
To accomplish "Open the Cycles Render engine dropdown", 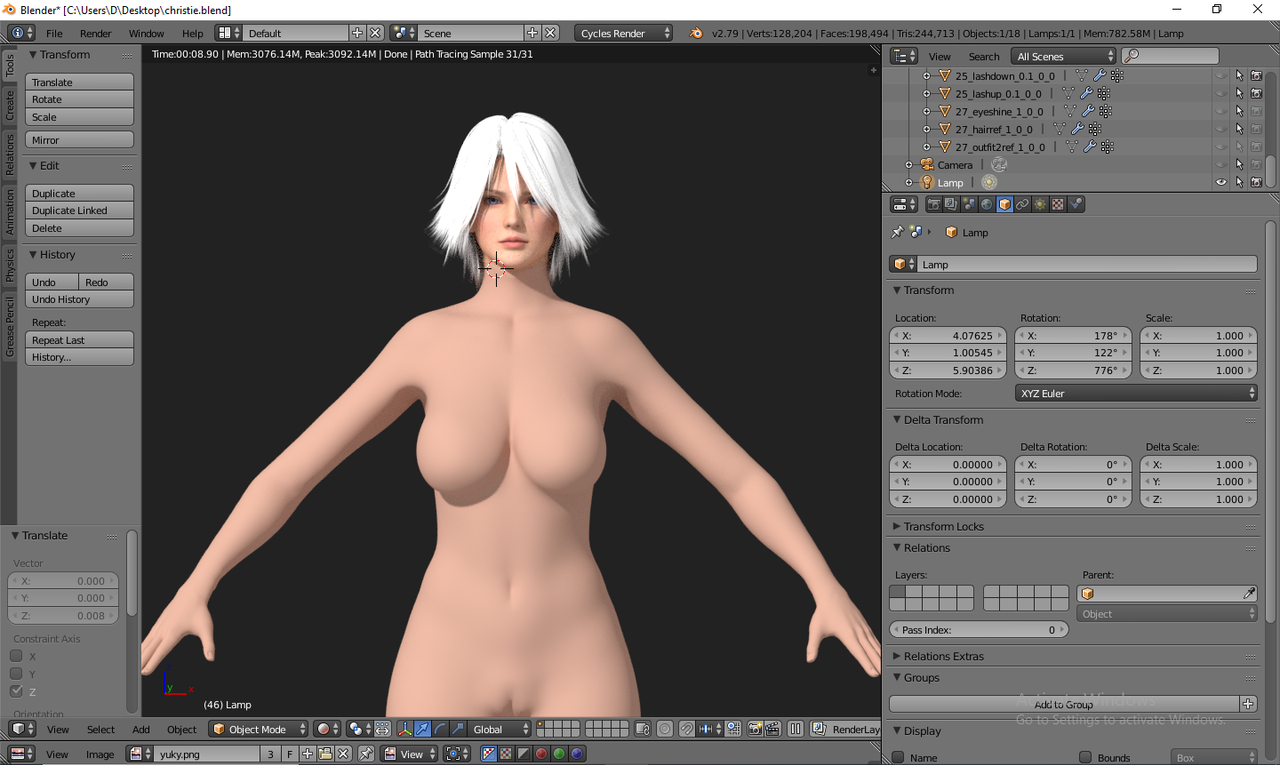I will point(624,33).
